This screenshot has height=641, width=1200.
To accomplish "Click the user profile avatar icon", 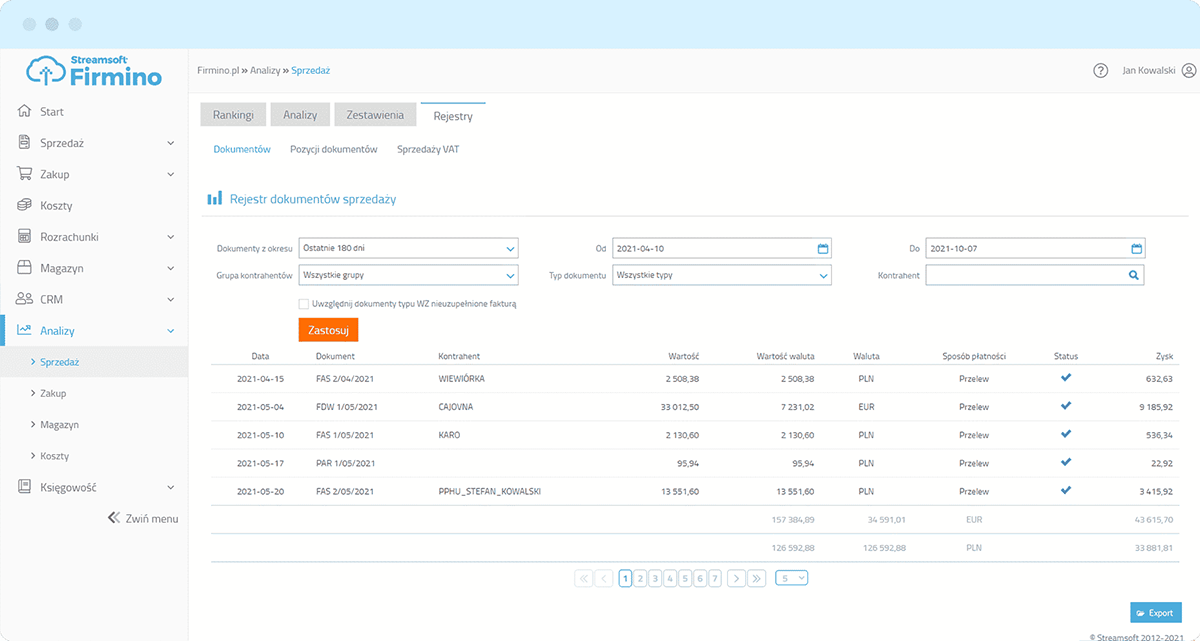I will [x=1189, y=71].
